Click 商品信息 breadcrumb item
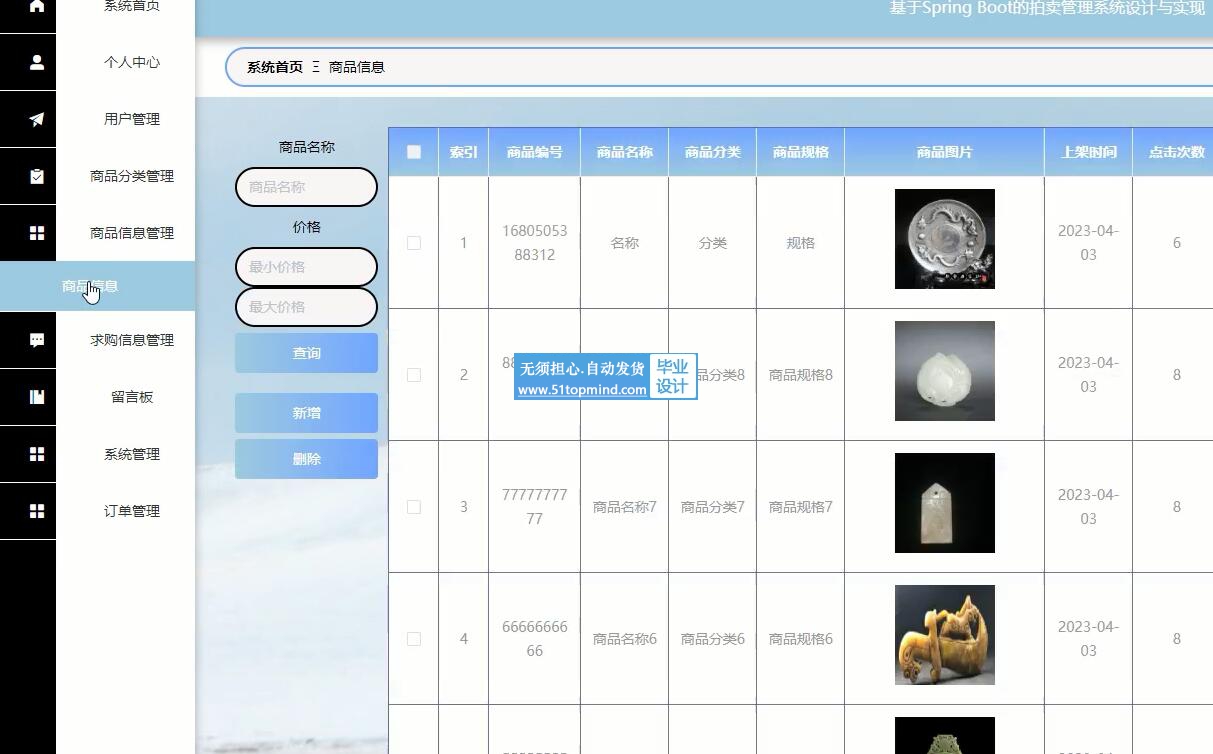 click(357, 67)
